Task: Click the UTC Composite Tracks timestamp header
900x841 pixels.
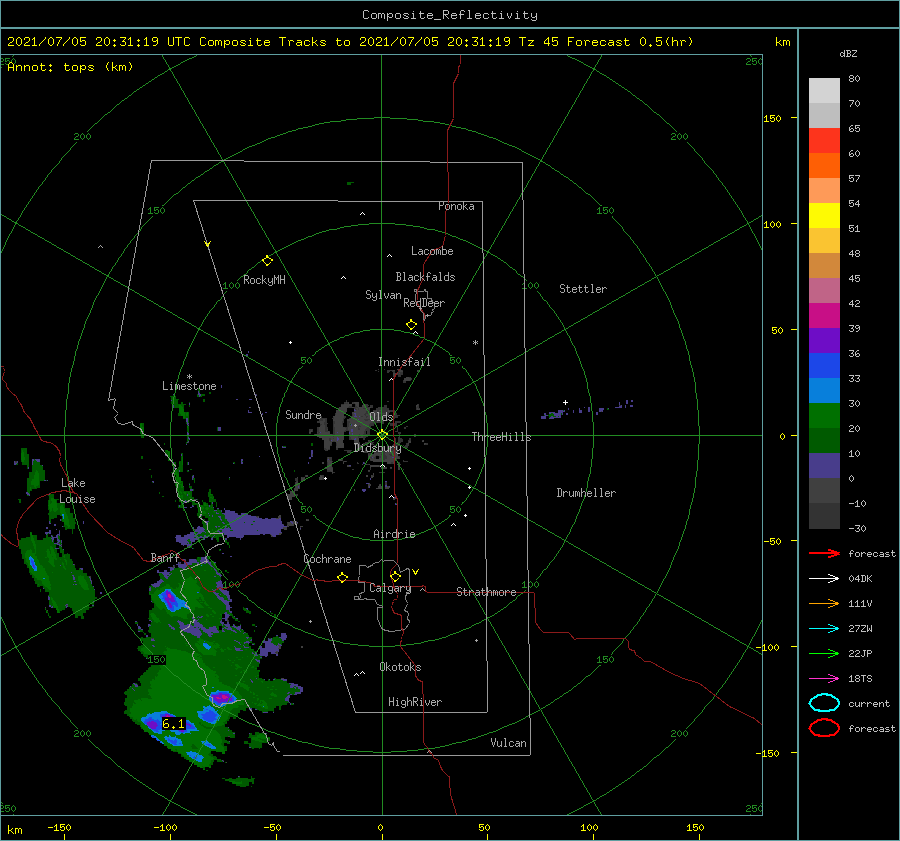Action: [x=350, y=42]
